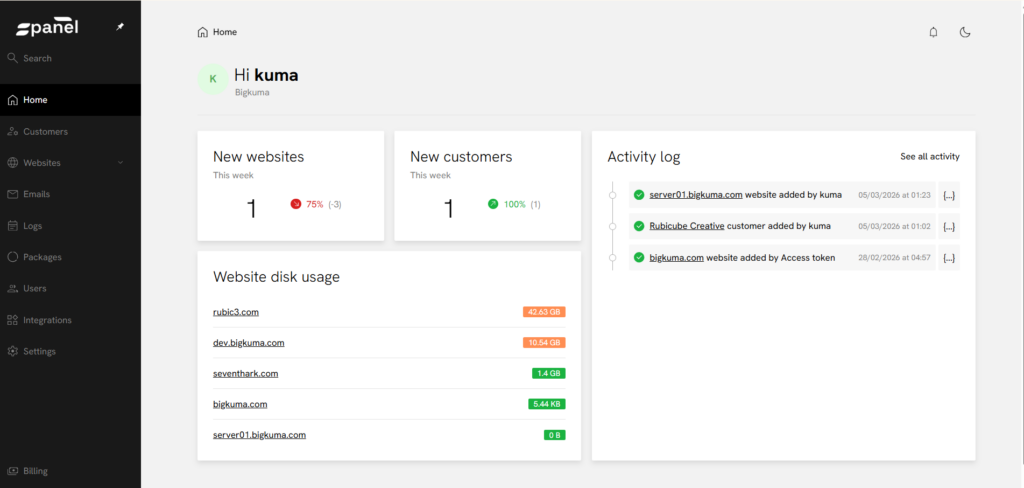Click the 42.63 GB orange usage badge
The width and height of the screenshot is (1024, 488).
click(544, 312)
